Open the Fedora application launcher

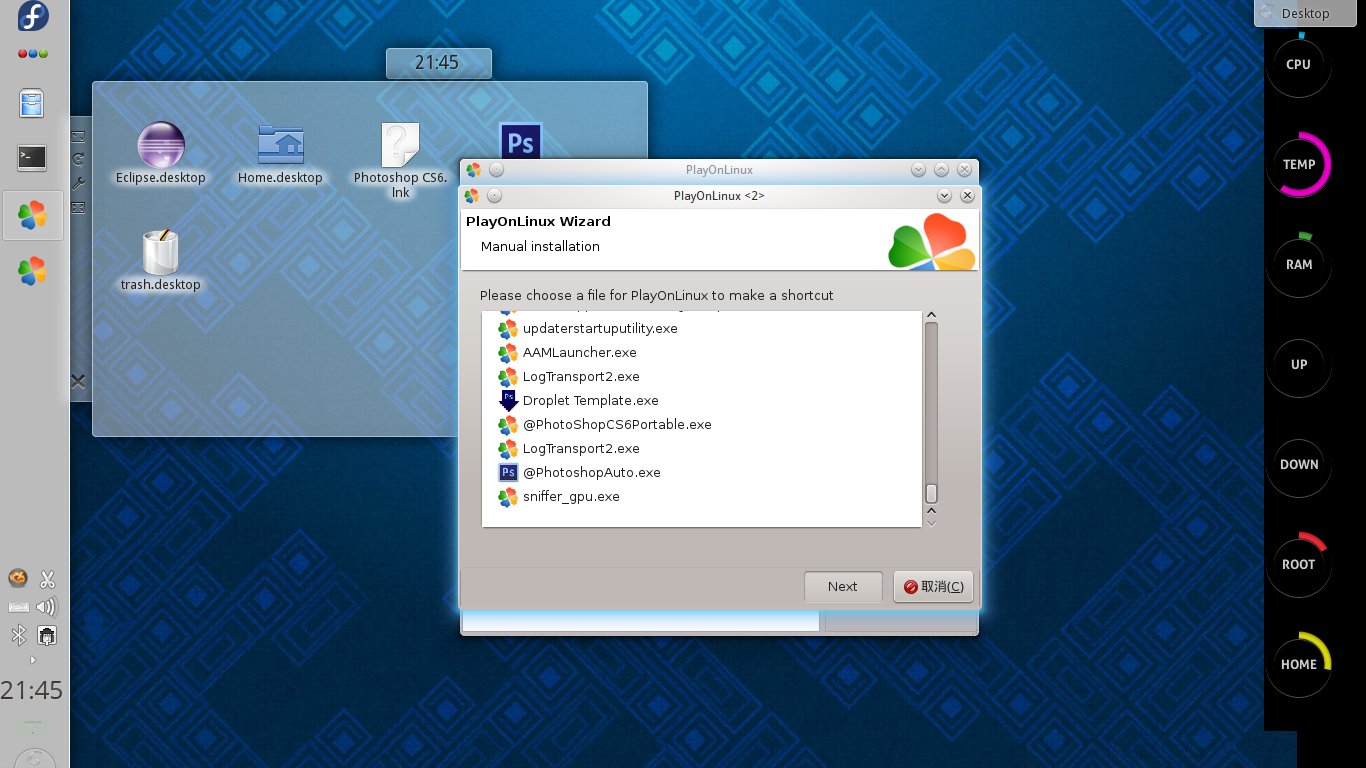(x=33, y=17)
